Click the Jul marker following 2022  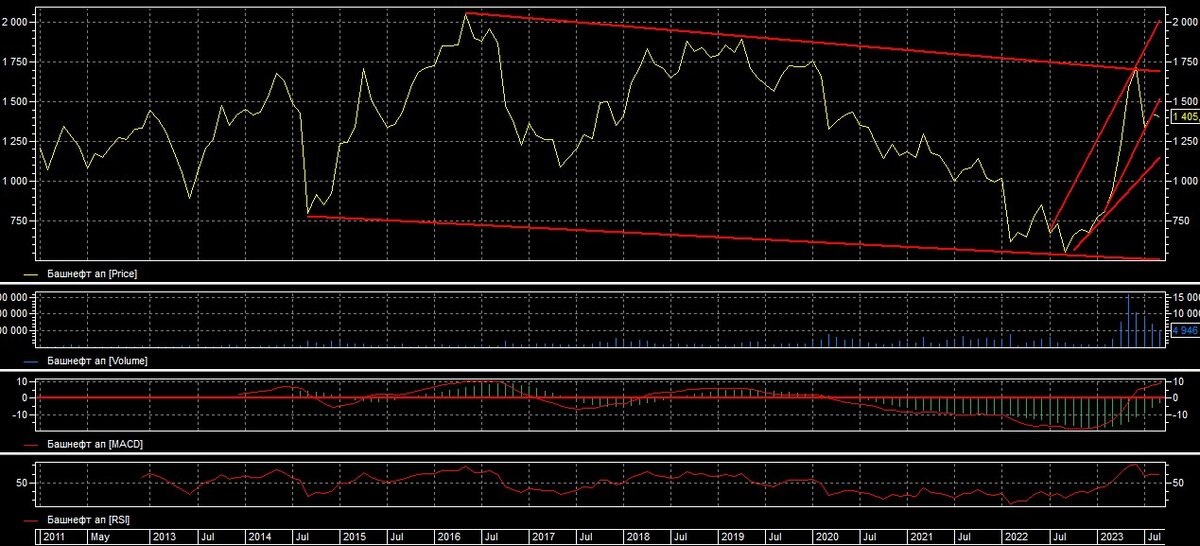click(1062, 538)
